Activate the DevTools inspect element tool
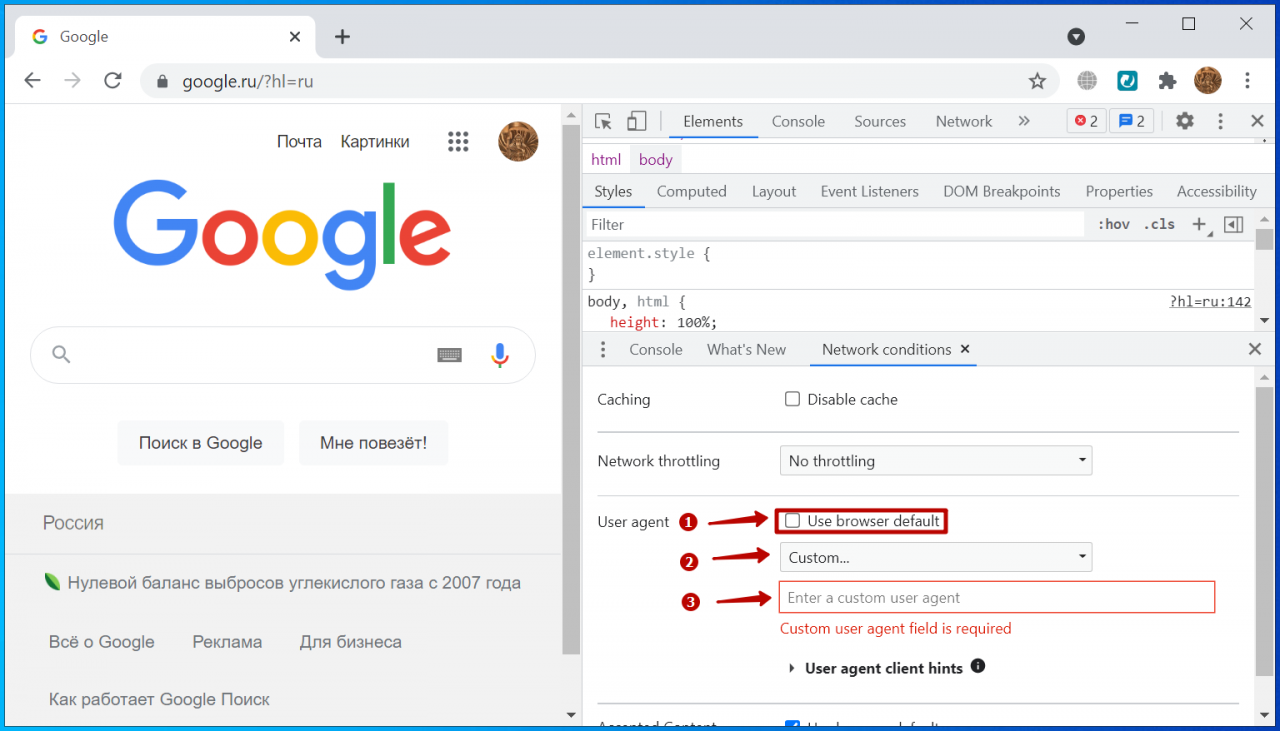The width and height of the screenshot is (1280, 731). tap(603, 121)
